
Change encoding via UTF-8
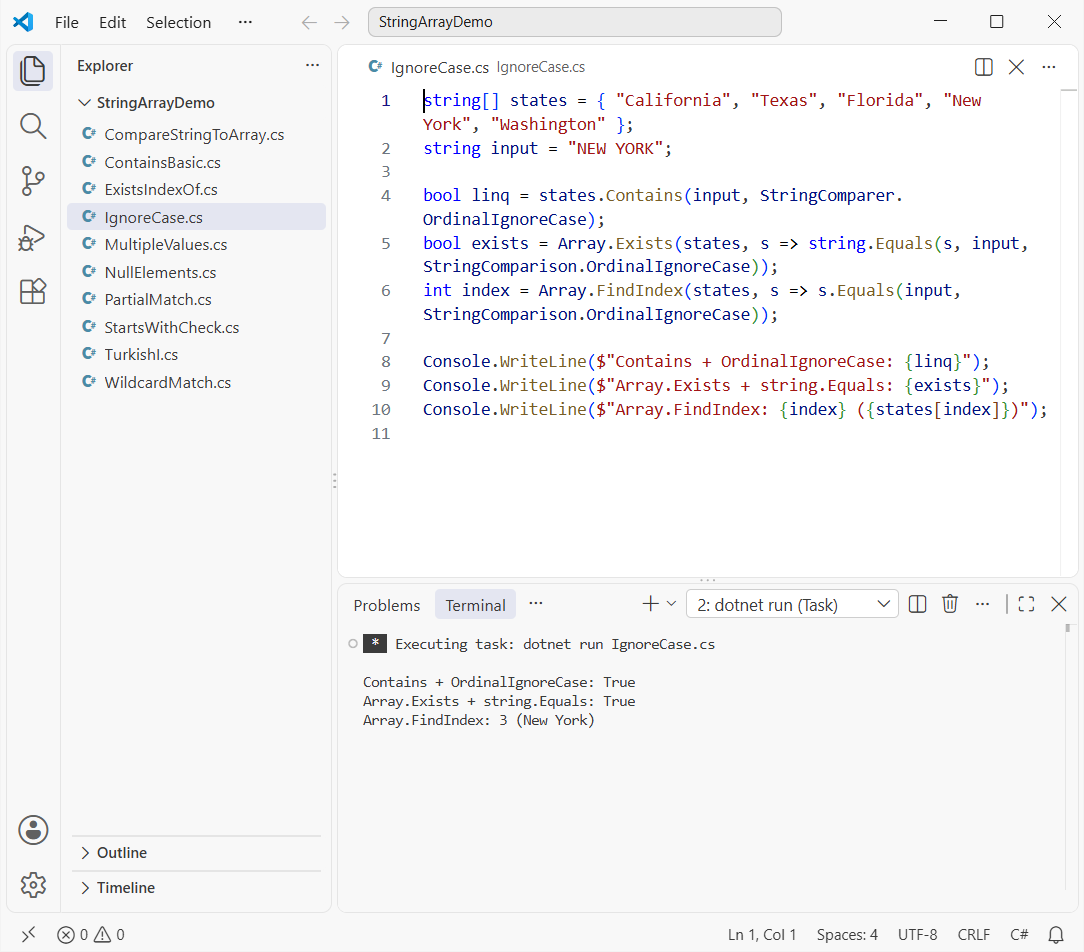(917, 935)
